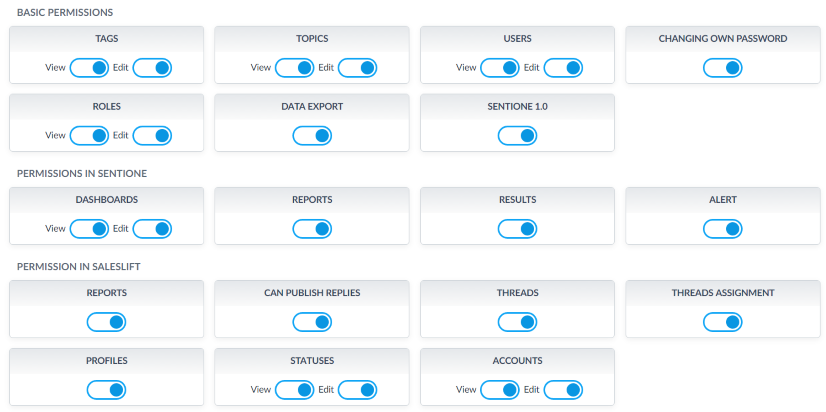Disable Dashboards Edit permission
The width and height of the screenshot is (826, 412).
(x=152, y=229)
